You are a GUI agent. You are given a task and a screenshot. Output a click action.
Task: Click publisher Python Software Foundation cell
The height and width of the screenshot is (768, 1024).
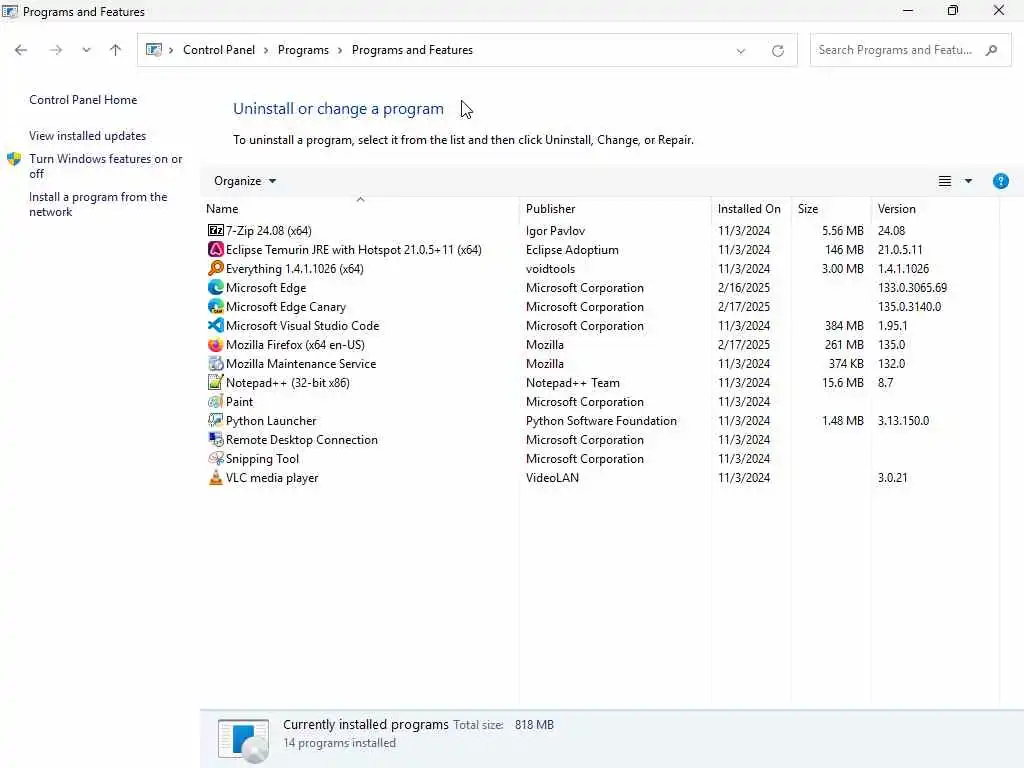(601, 421)
